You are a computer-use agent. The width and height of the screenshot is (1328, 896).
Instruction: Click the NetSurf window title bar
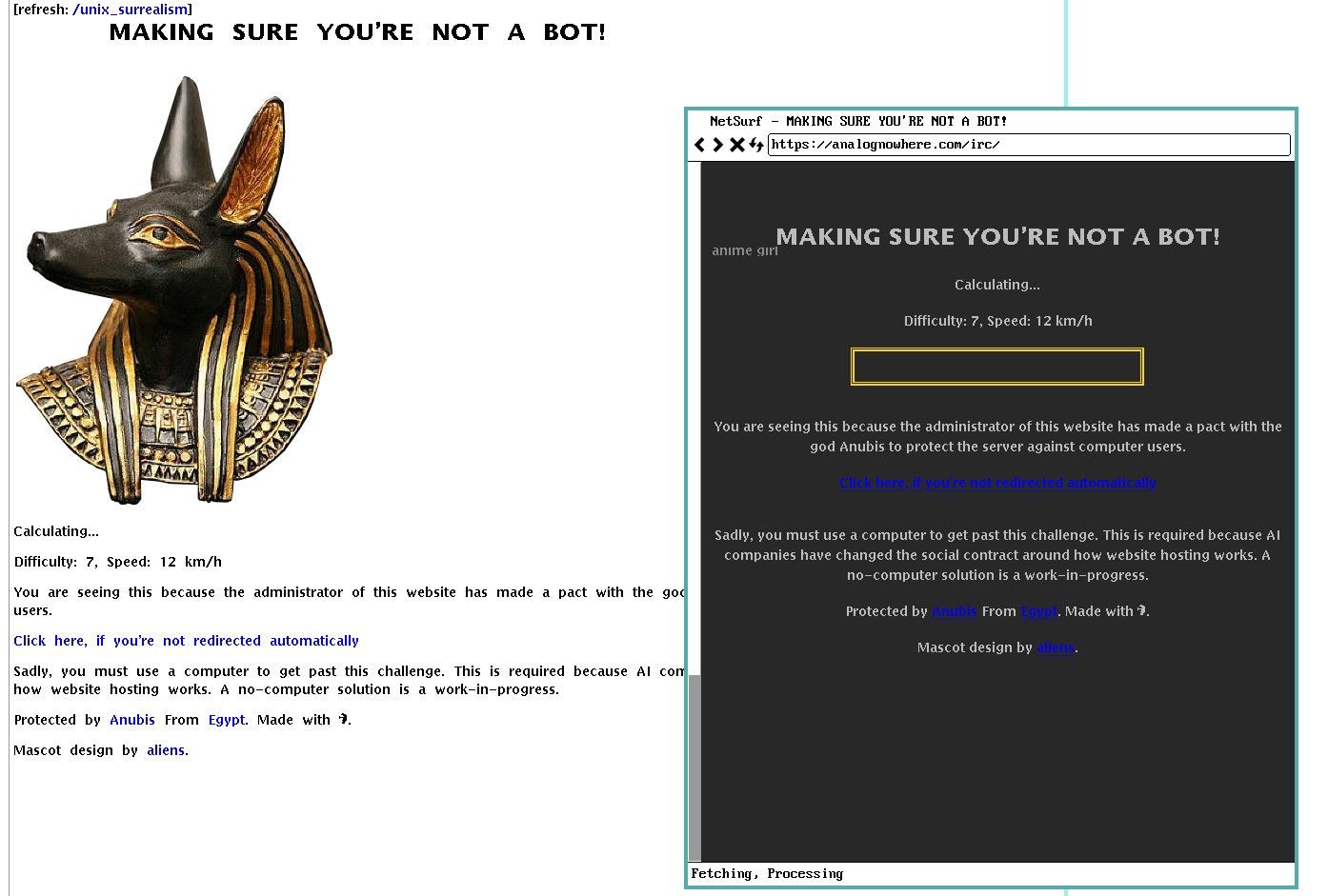pyautogui.click(x=991, y=121)
